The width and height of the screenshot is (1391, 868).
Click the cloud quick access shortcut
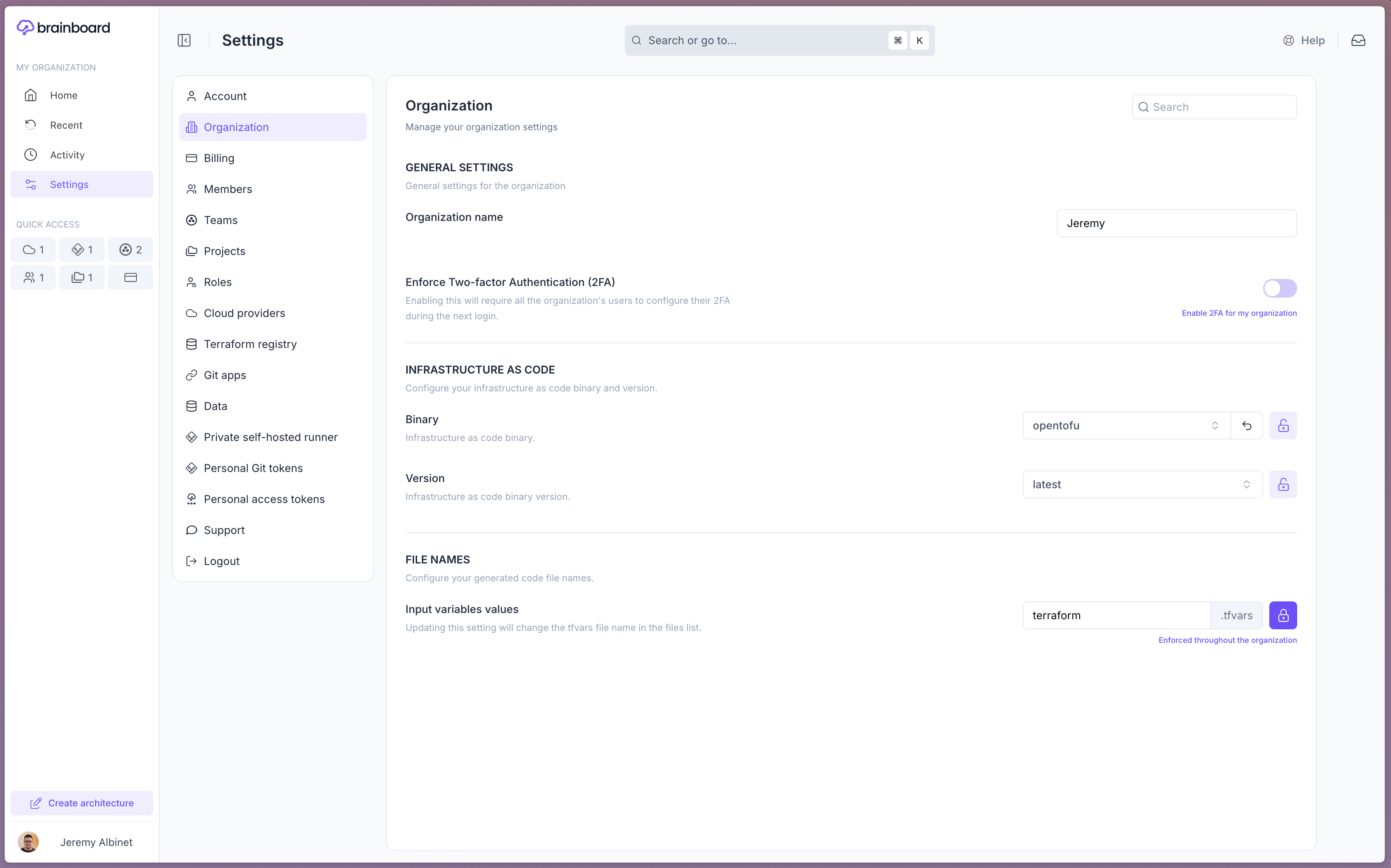pos(33,250)
